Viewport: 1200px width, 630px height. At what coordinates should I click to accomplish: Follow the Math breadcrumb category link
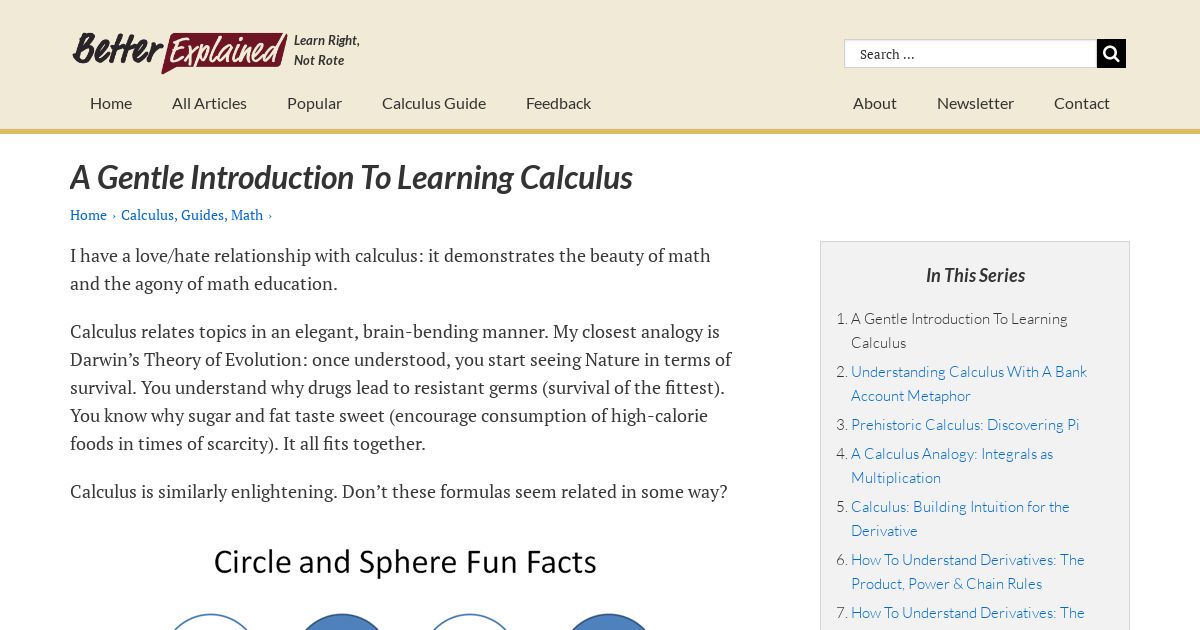point(247,215)
